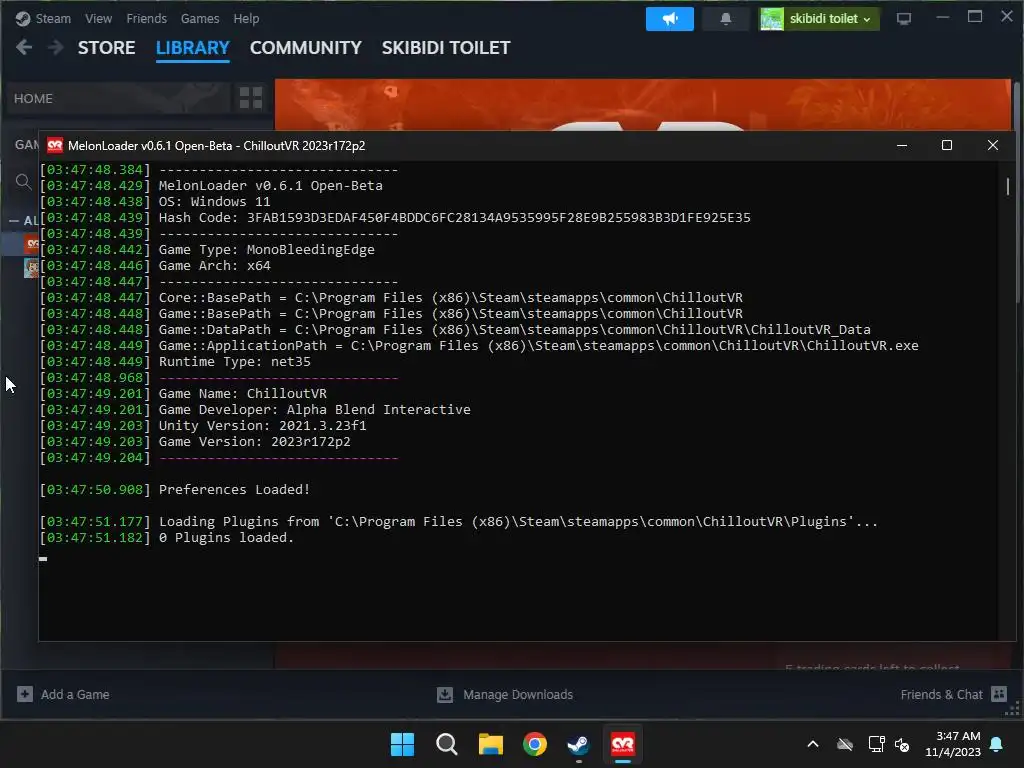Open File Explorer from the taskbar

click(490, 744)
